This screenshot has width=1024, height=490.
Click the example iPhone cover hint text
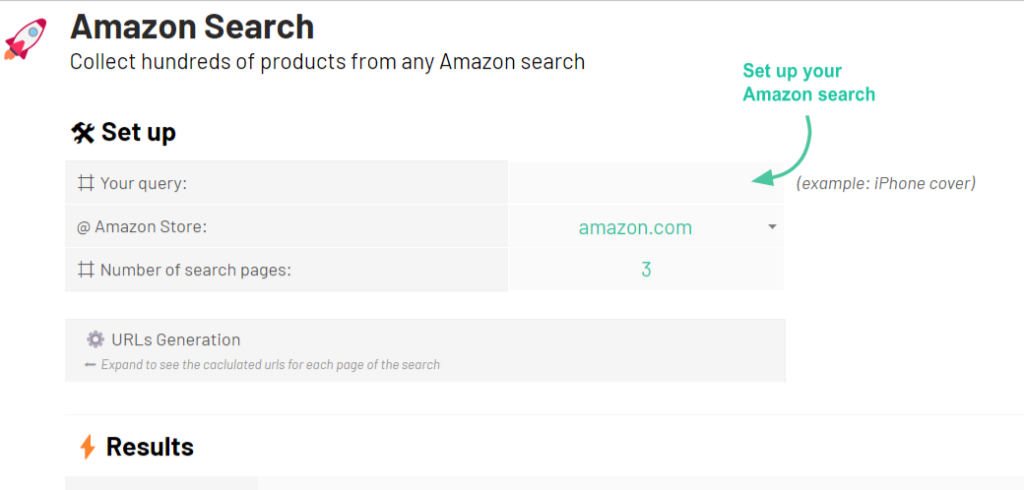point(886,184)
